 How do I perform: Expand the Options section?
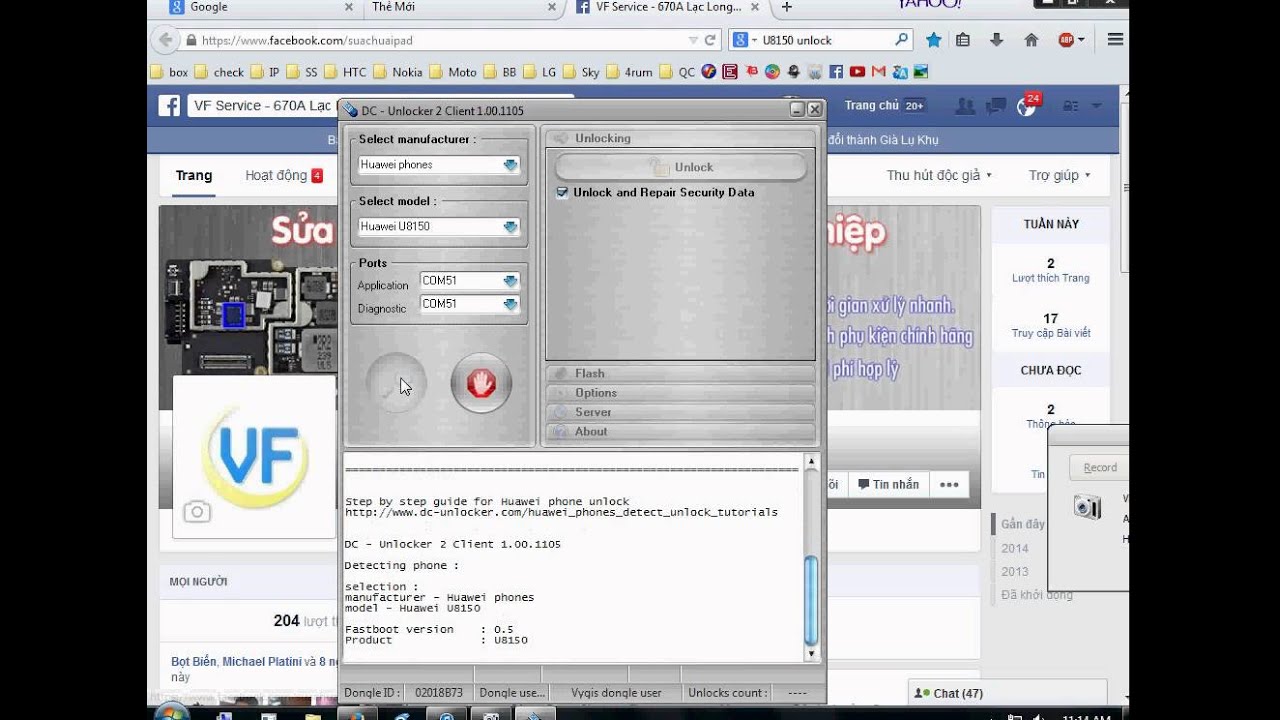tap(680, 393)
